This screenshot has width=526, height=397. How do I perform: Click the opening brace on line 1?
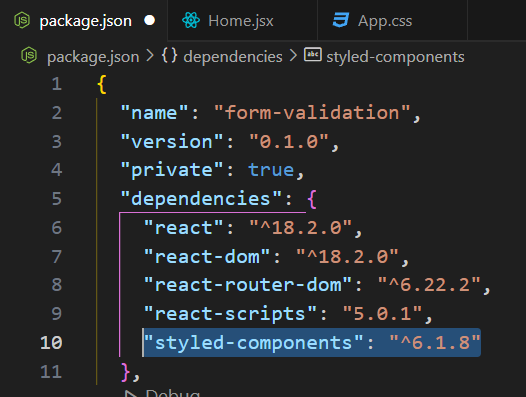[x=102, y=84]
